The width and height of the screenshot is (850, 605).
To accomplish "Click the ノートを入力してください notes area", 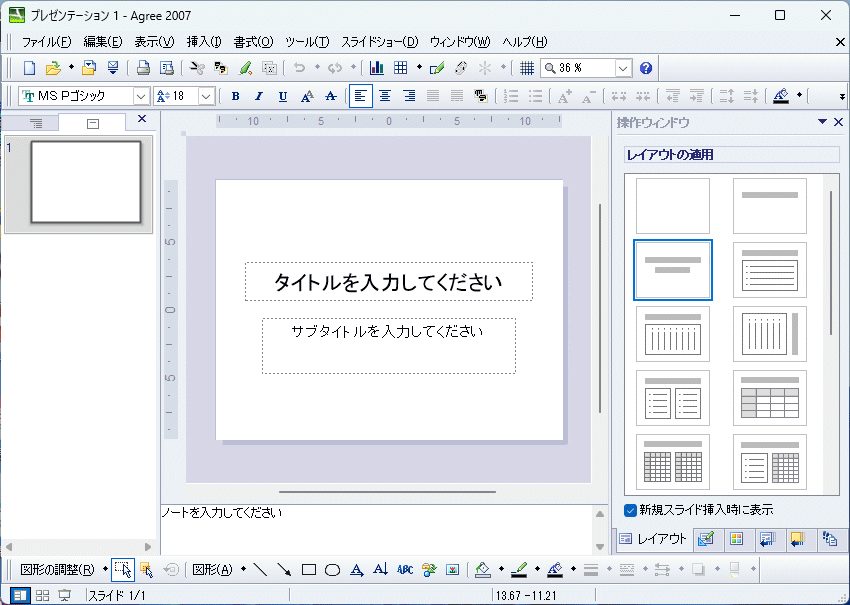I will (x=378, y=529).
